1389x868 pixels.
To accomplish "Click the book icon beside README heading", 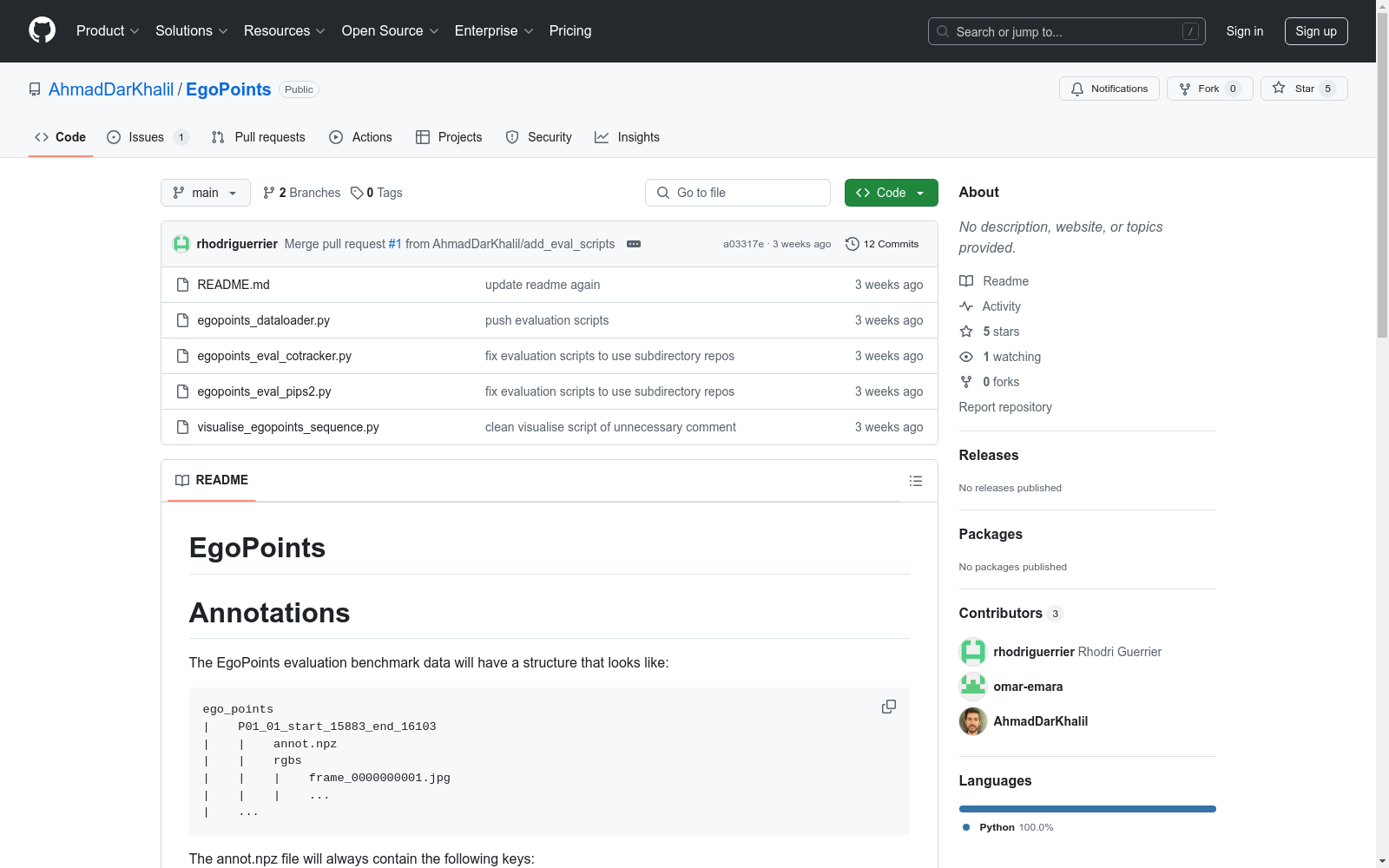I will click(182, 480).
